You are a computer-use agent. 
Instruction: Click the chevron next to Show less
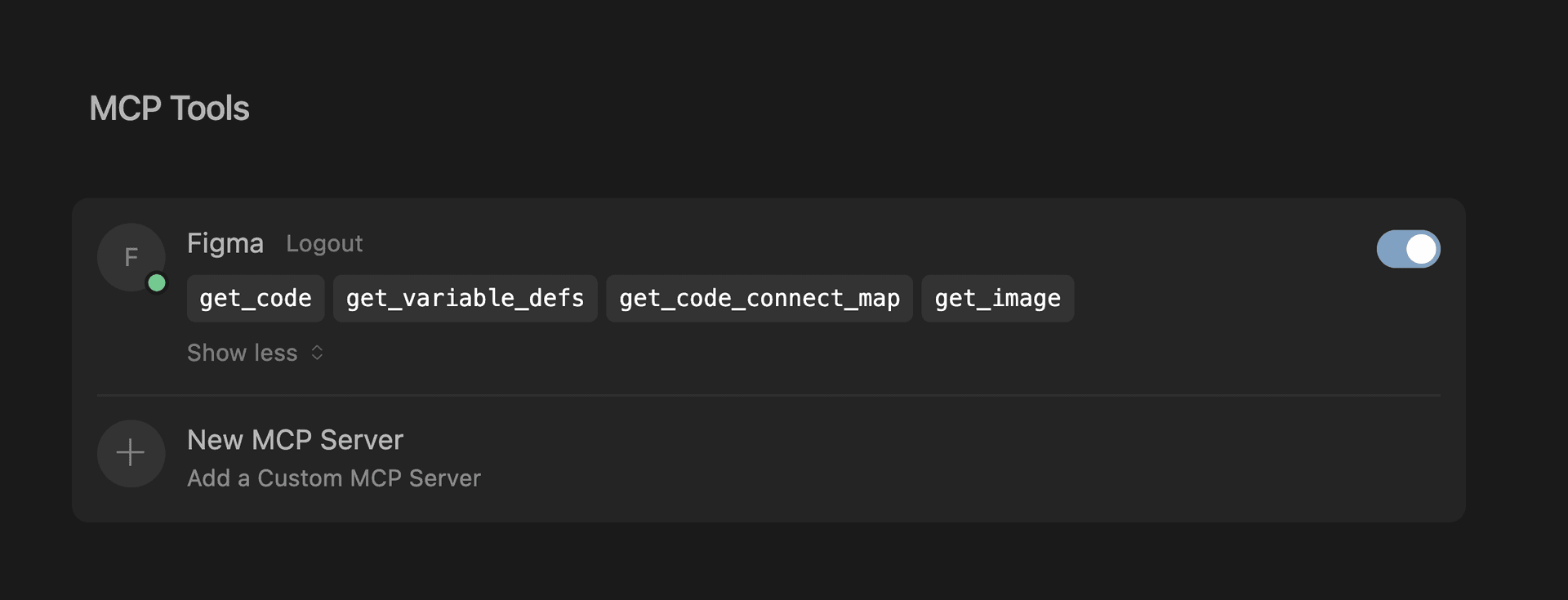pyautogui.click(x=317, y=353)
